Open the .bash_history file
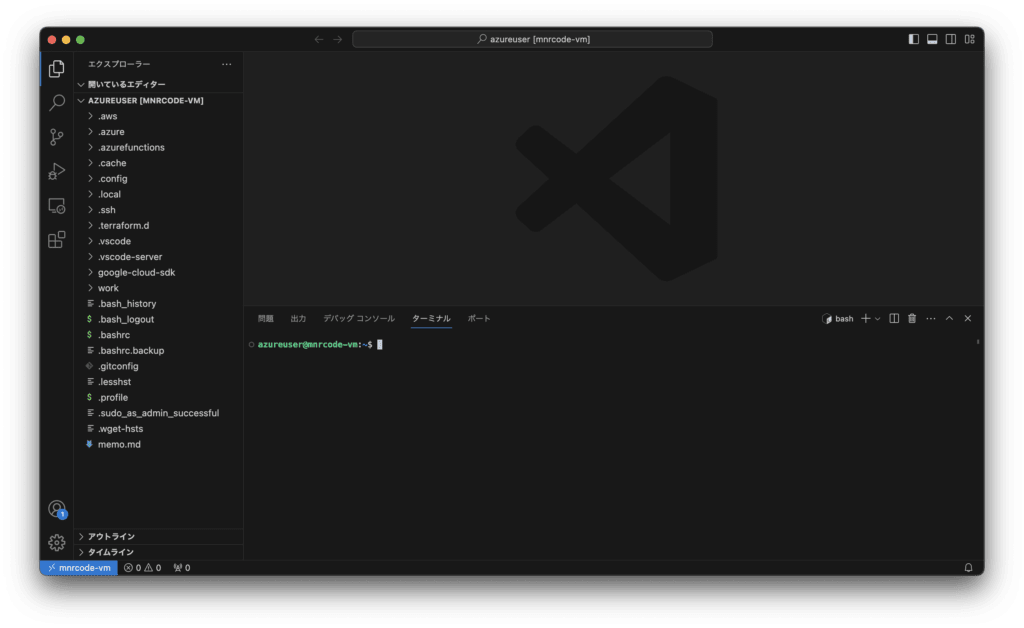This screenshot has height=628, width=1024. [159, 304]
